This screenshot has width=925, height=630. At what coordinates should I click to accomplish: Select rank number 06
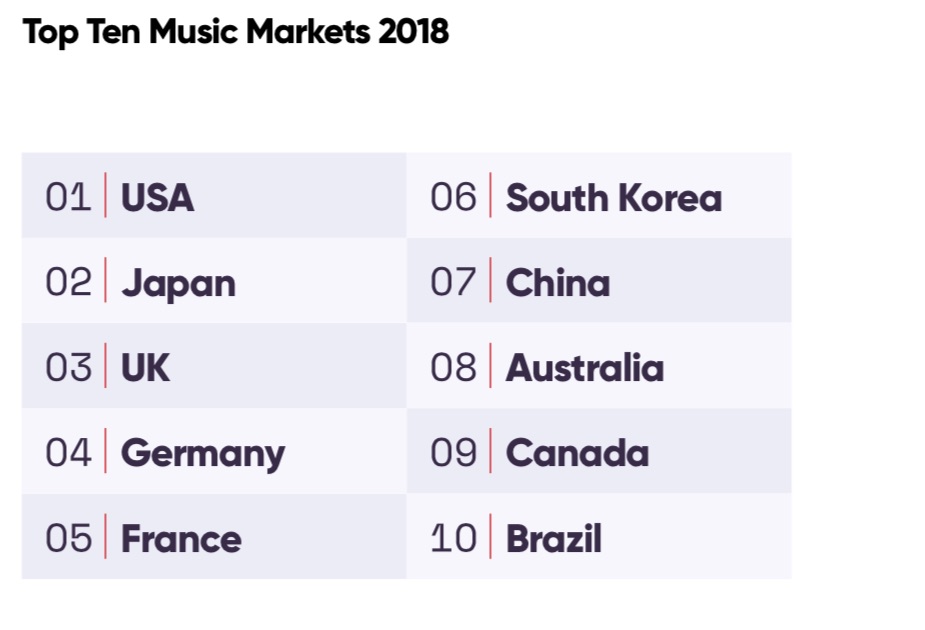click(x=453, y=197)
